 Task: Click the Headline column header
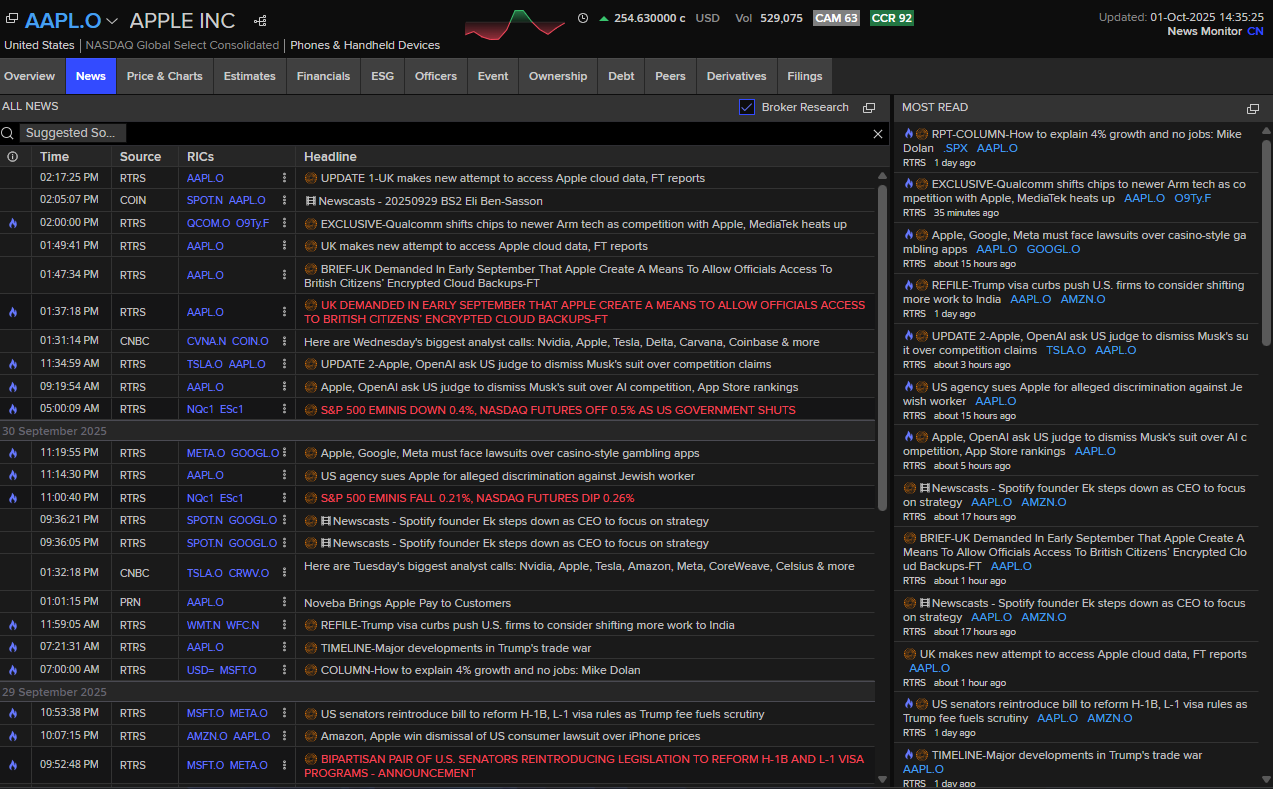coord(330,156)
